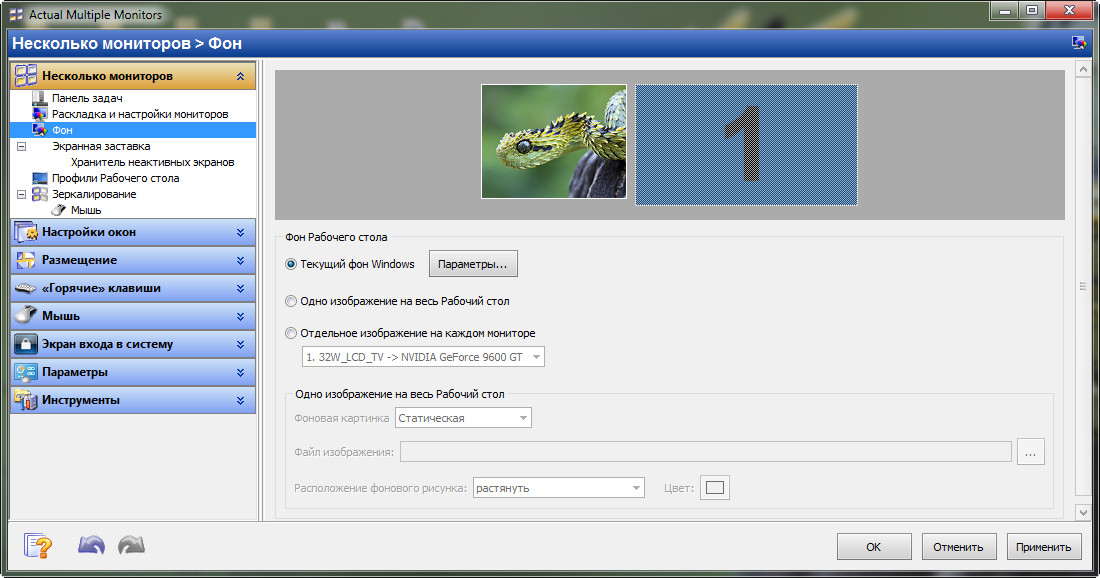The image size is (1100, 578).
Task: Open the Мышь subitem under Зеркалирование
Action: click(86, 210)
